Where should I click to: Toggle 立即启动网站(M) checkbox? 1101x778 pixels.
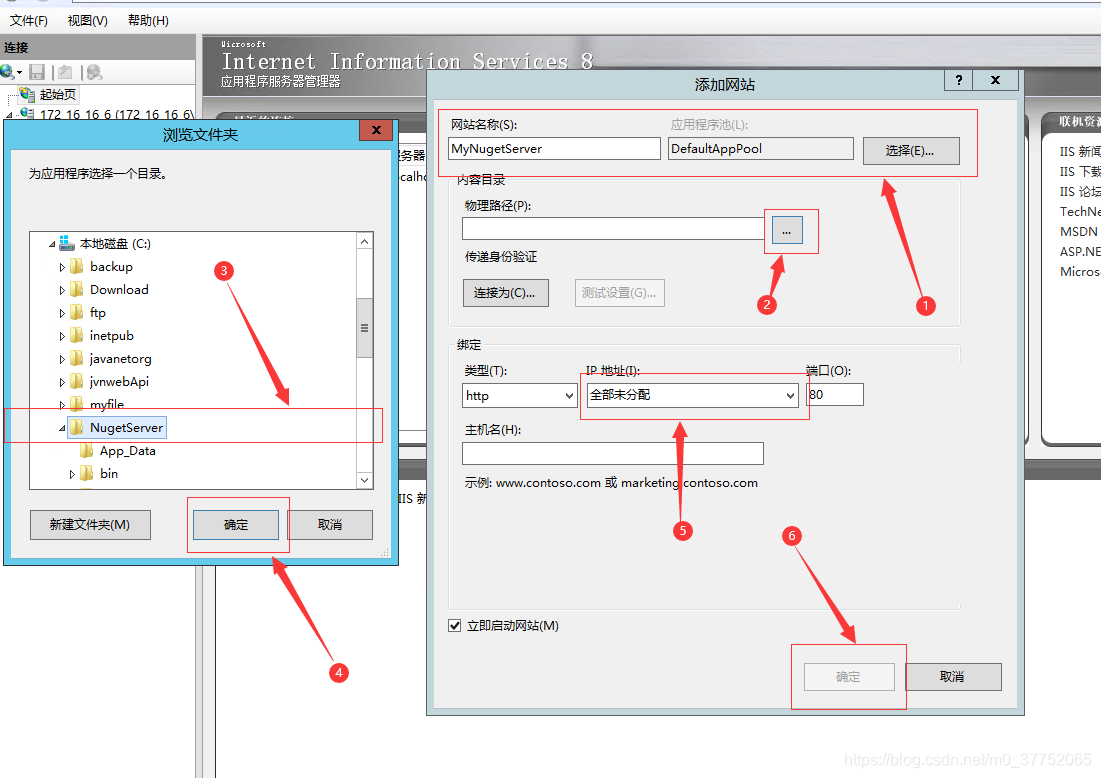click(454, 626)
